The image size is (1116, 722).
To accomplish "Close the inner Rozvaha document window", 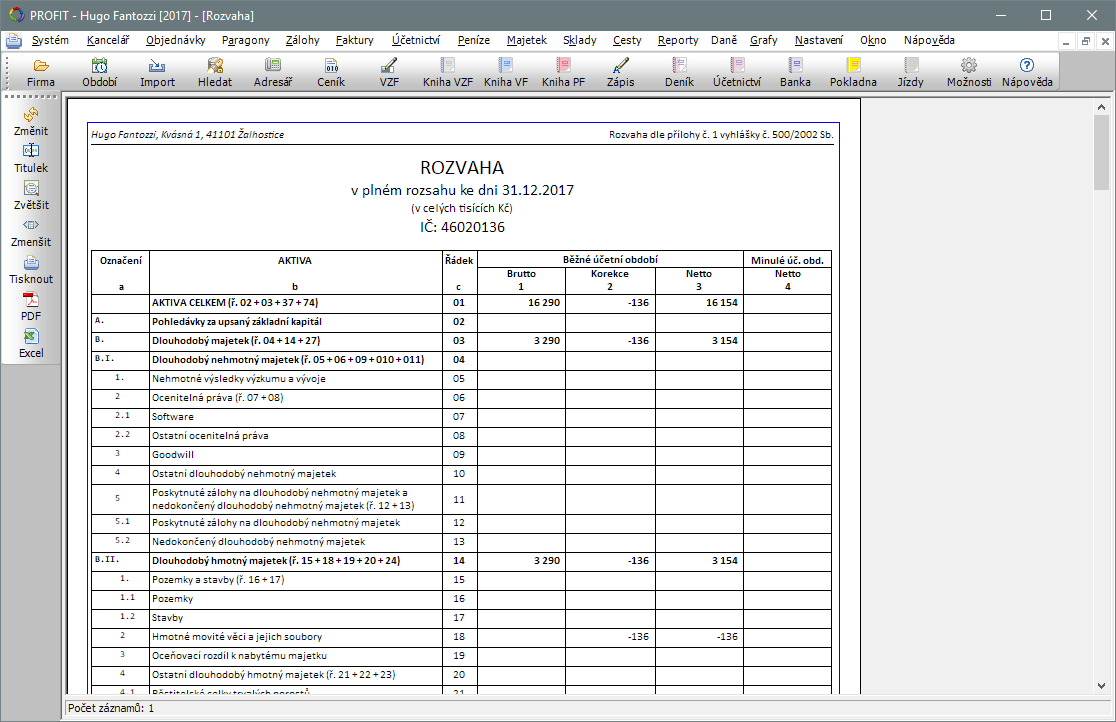I will [1105, 41].
